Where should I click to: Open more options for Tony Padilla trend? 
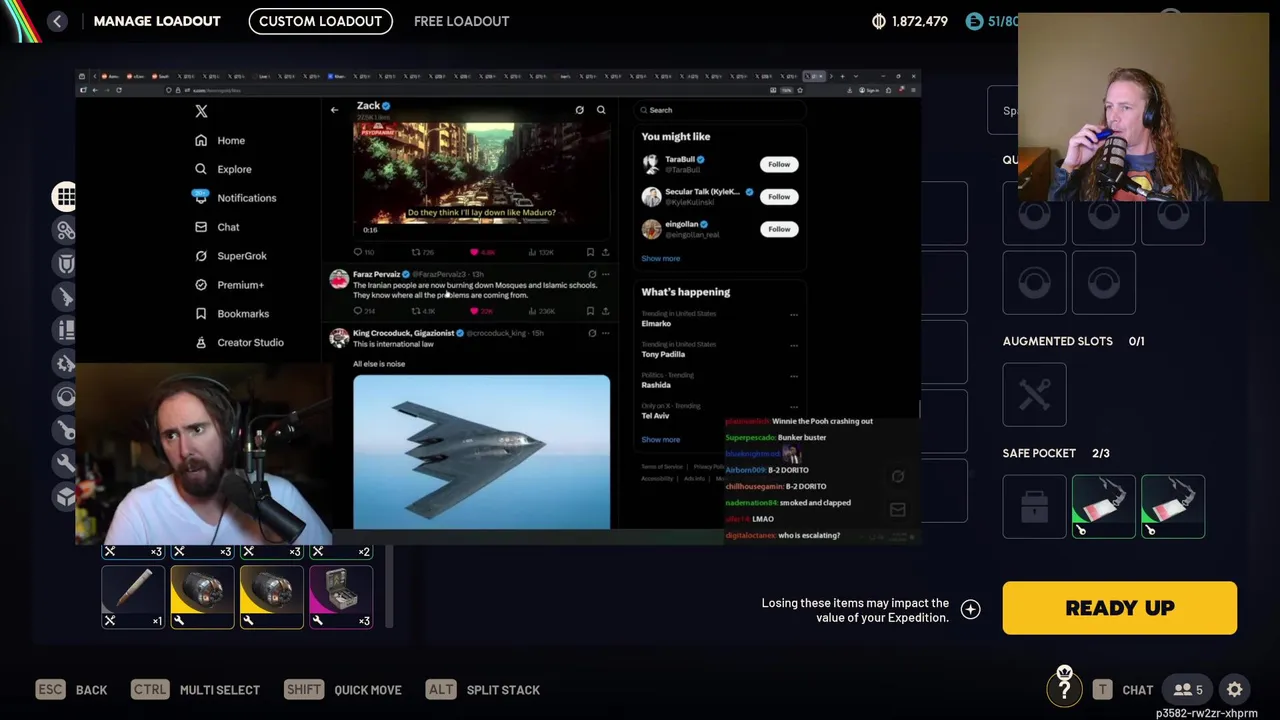click(x=794, y=346)
